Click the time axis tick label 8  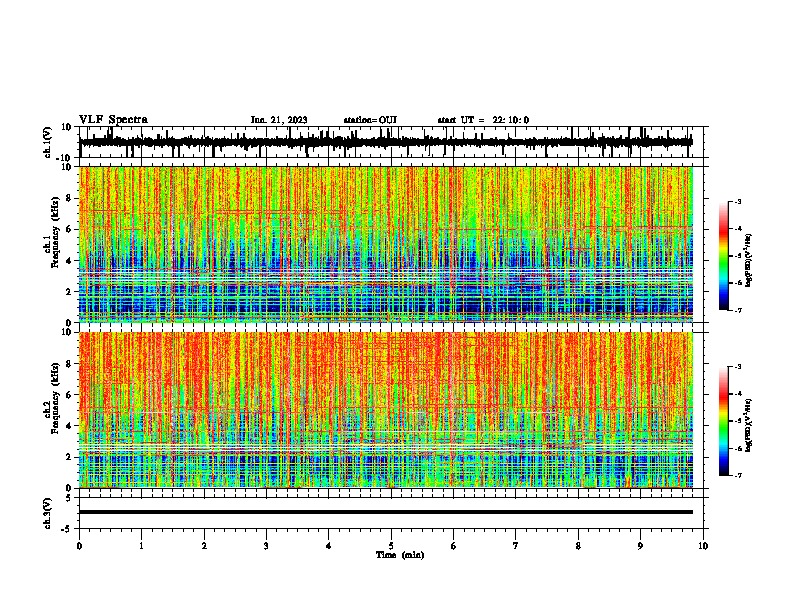(578, 546)
